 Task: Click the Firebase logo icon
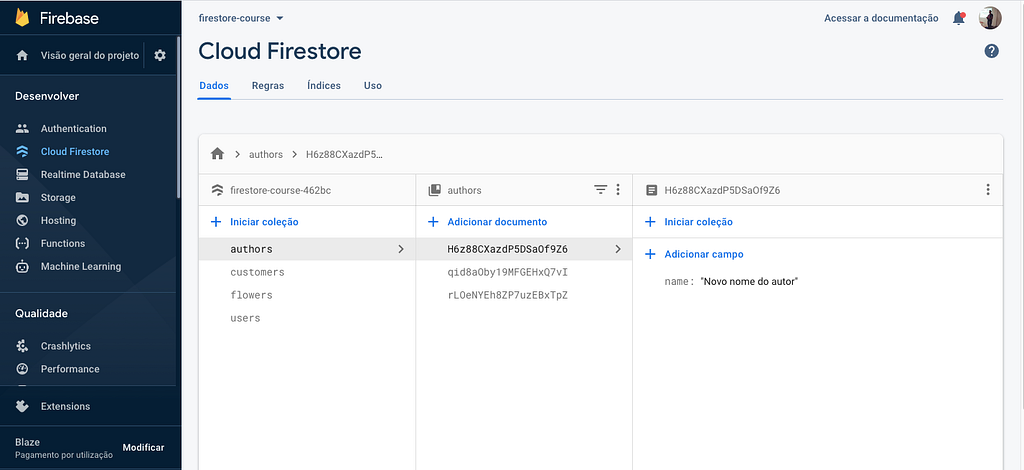pos(23,18)
